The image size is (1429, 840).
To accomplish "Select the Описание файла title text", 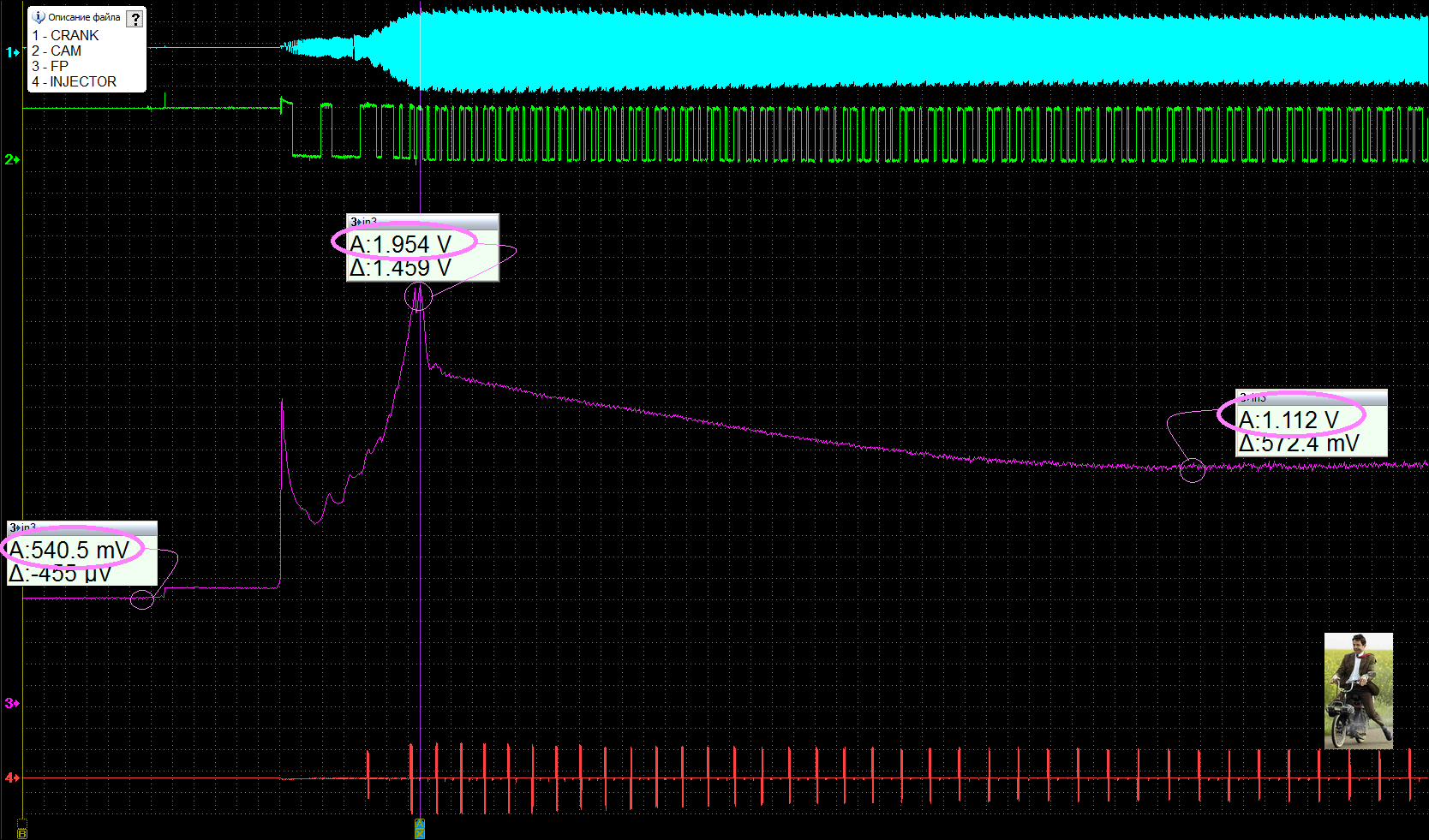I will 84,17.
